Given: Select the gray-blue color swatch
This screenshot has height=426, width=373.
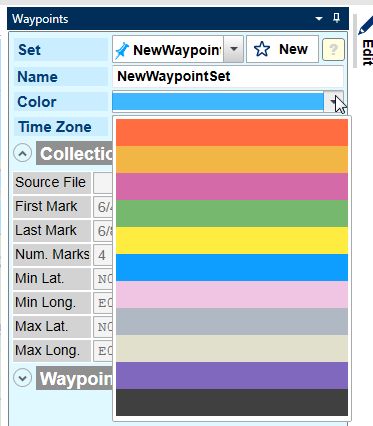Looking at the screenshot, I should click(x=232, y=322).
